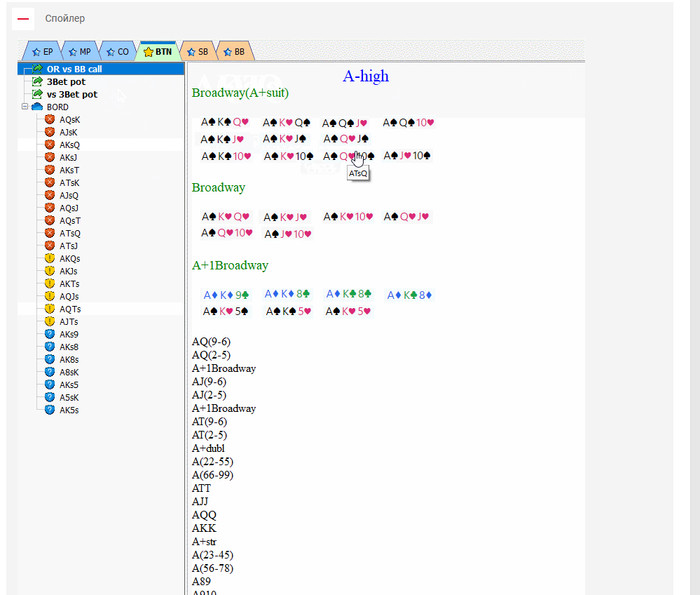
Task: Click the yellow shield icon beside AJTs
Action: pyautogui.click(x=50, y=322)
